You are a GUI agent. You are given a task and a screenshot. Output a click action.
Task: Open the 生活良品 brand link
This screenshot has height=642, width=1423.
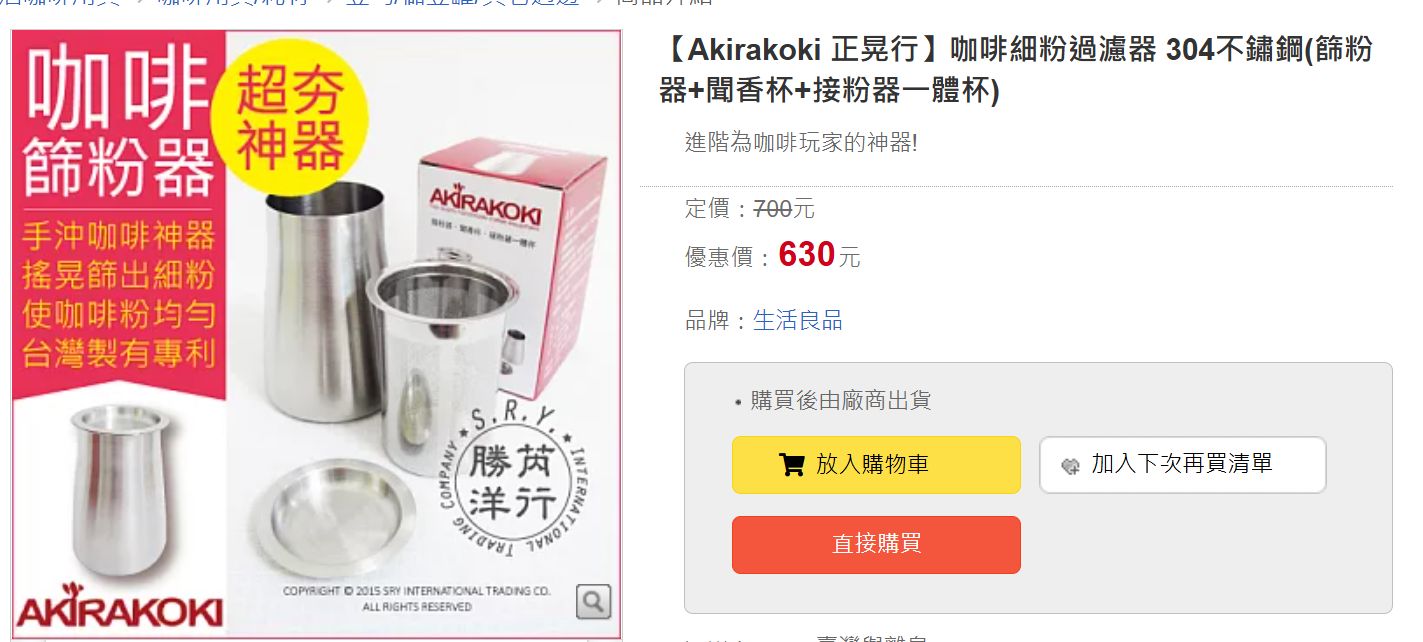pyautogui.click(x=797, y=321)
